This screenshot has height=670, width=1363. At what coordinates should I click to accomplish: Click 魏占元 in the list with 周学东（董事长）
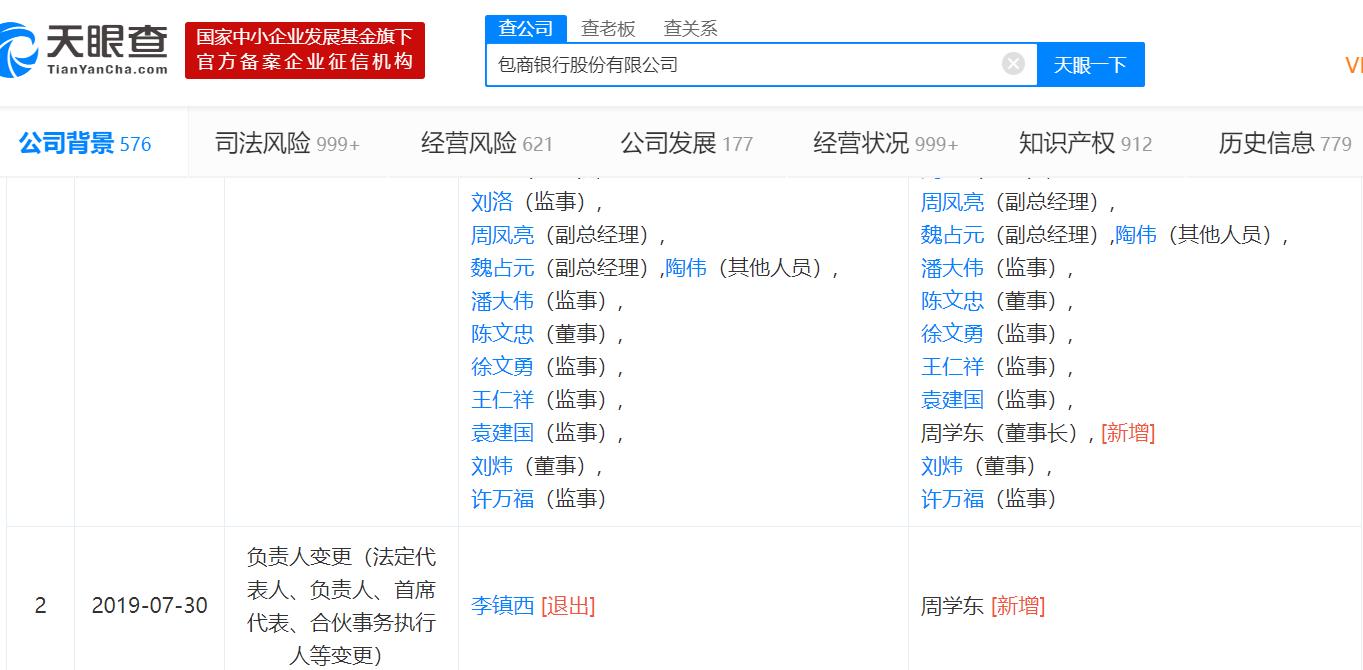(x=953, y=235)
